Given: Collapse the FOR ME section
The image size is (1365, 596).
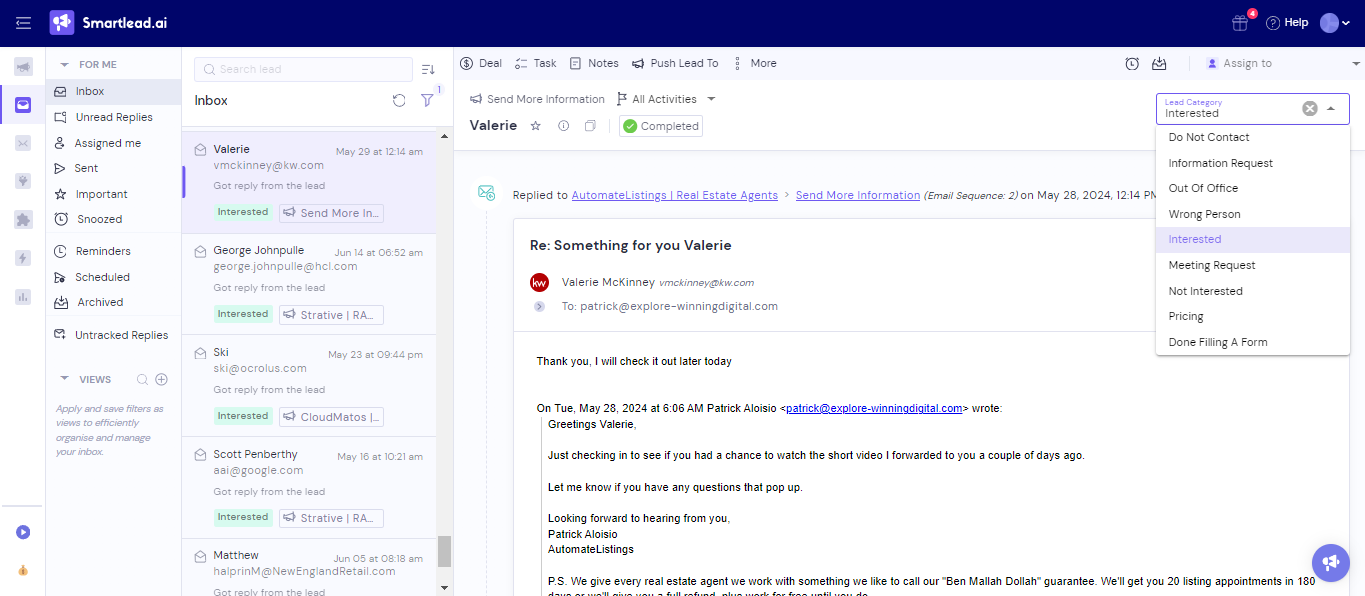Looking at the screenshot, I should [x=65, y=65].
